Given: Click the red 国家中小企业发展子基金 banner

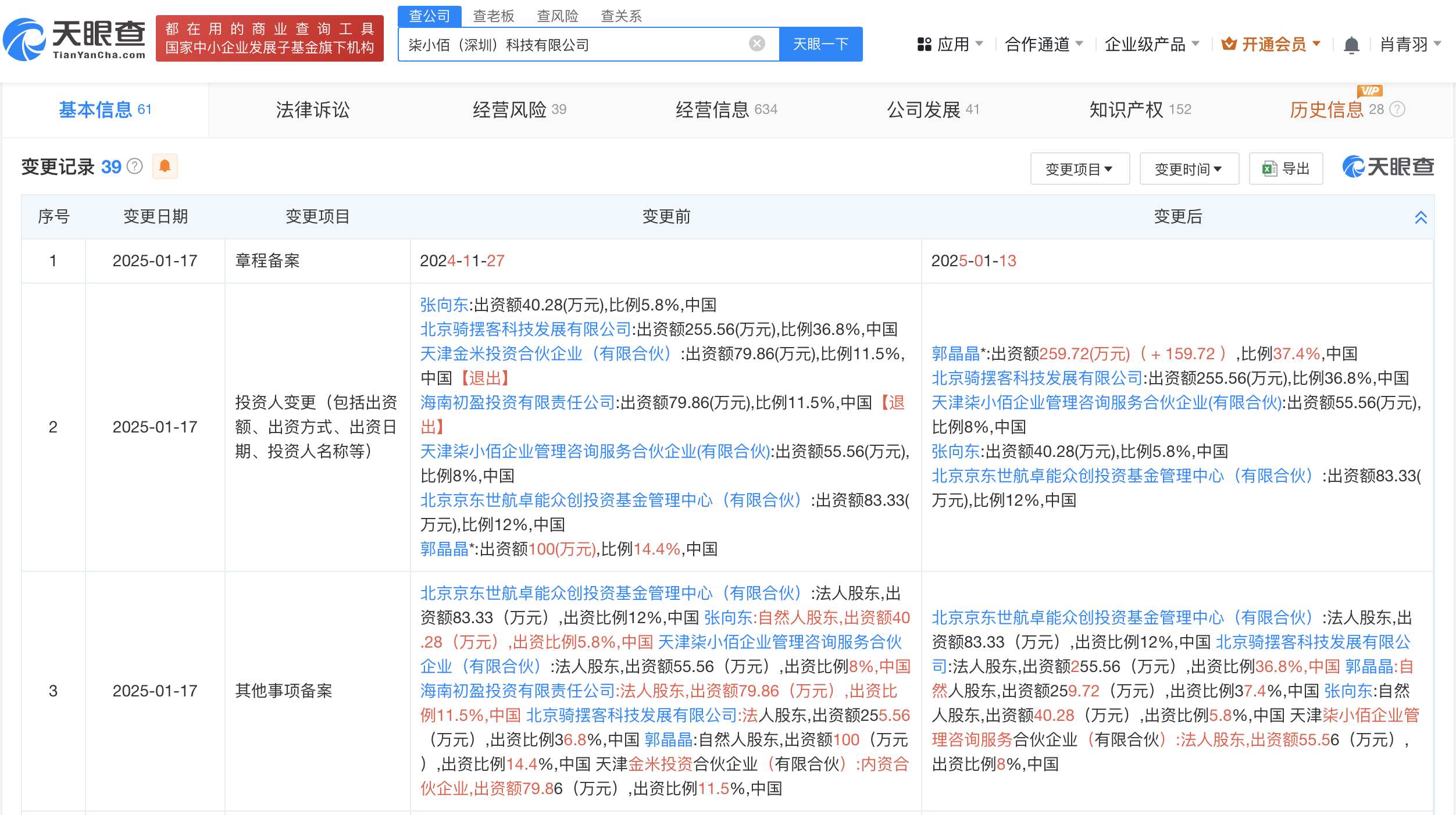Looking at the screenshot, I should pyautogui.click(x=269, y=38).
